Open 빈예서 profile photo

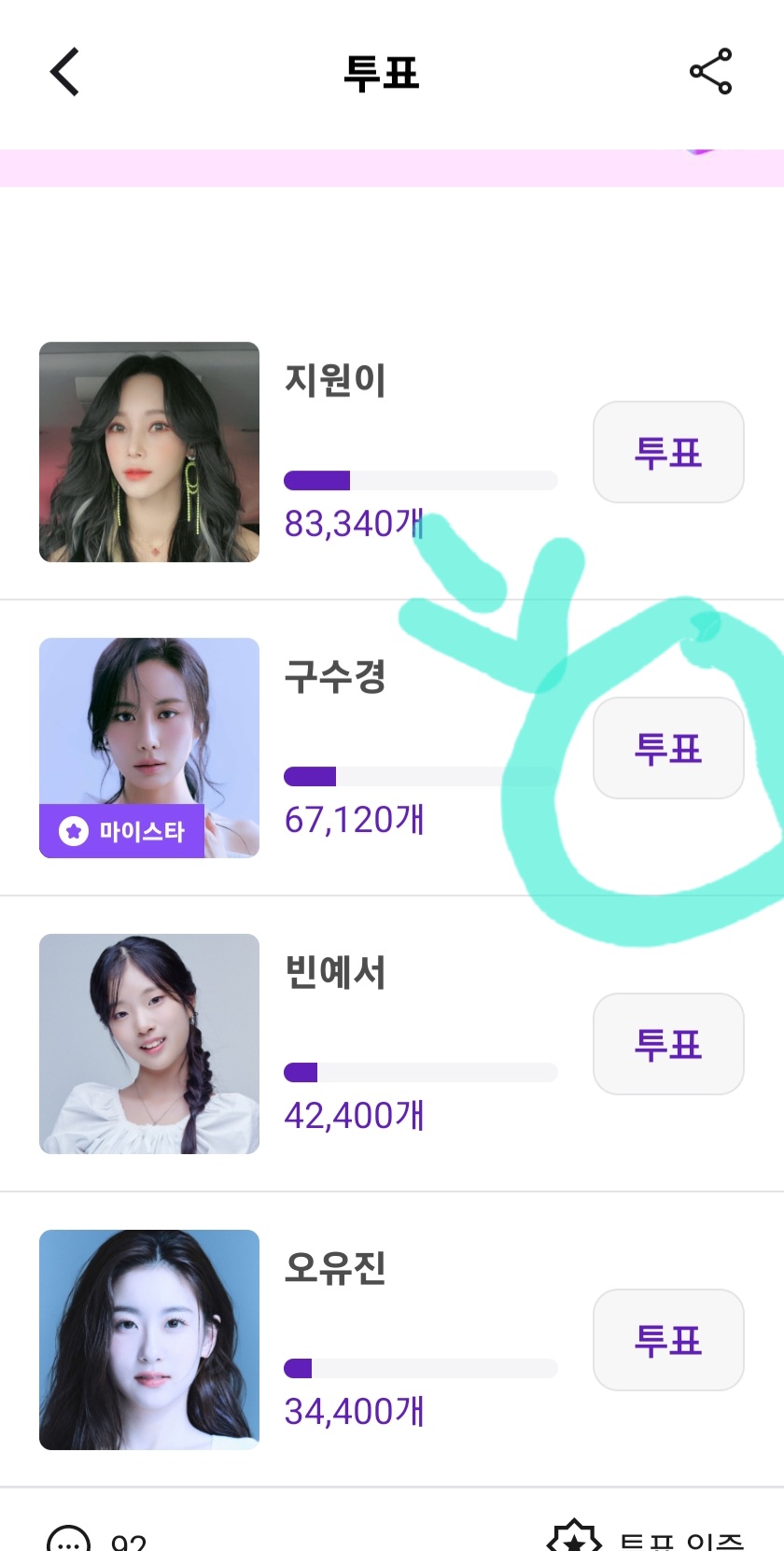point(149,1044)
